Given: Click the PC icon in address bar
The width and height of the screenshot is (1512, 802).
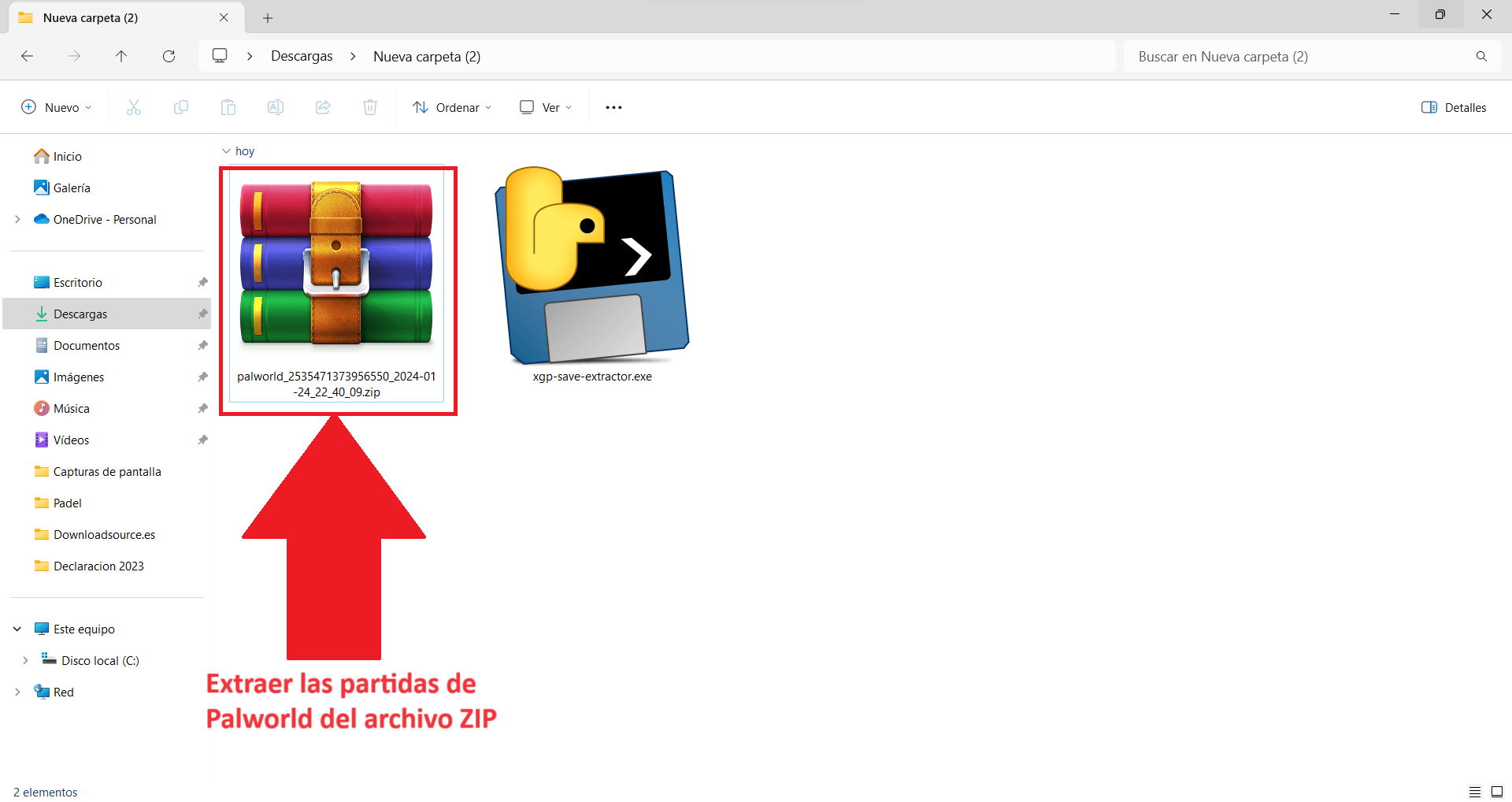Looking at the screenshot, I should (x=220, y=56).
